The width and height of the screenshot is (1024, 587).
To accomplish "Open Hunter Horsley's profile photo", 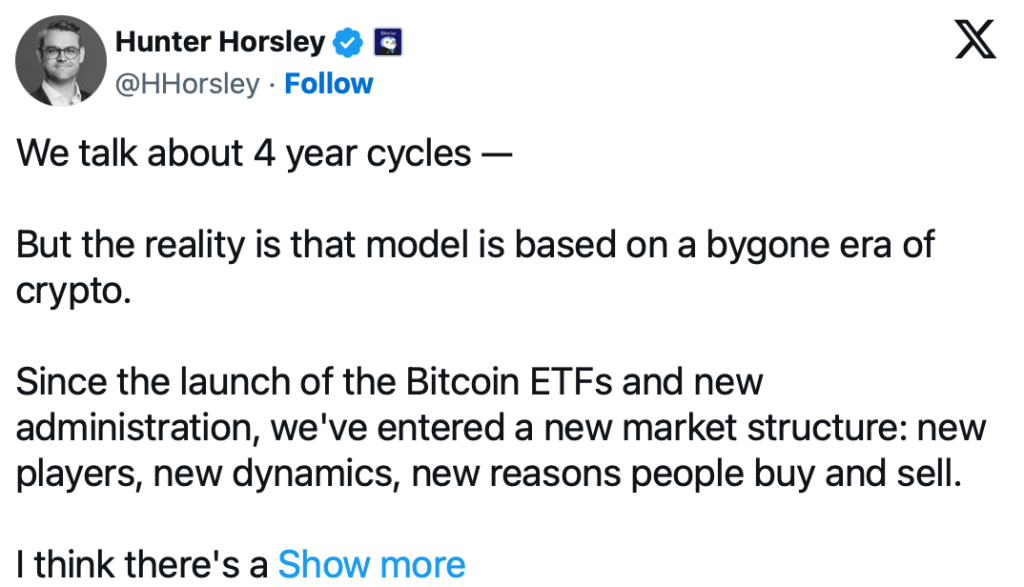I will 60,60.
